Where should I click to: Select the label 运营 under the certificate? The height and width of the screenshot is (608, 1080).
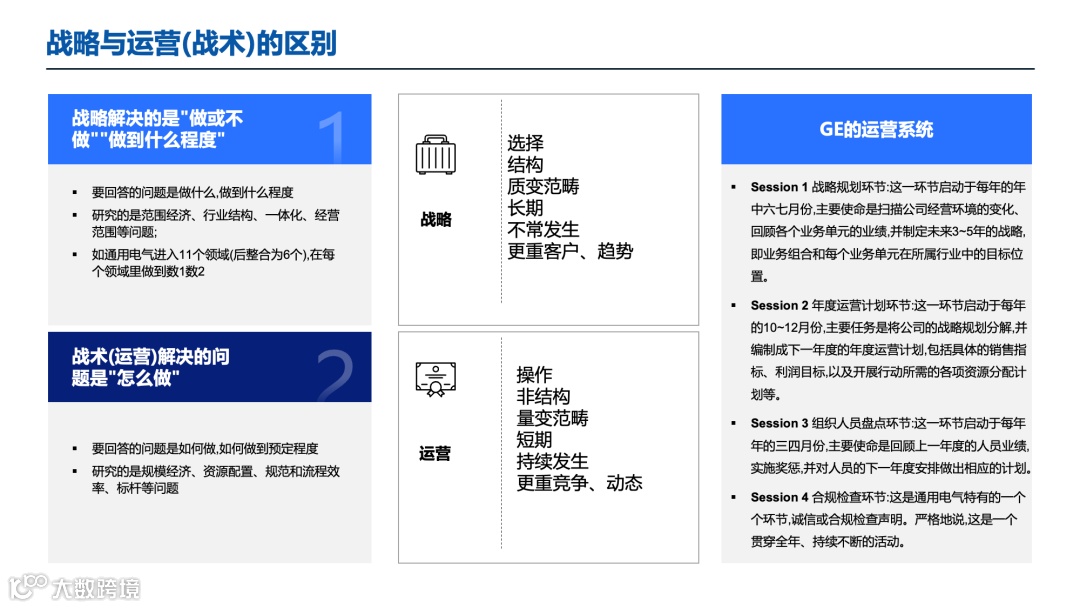[435, 454]
